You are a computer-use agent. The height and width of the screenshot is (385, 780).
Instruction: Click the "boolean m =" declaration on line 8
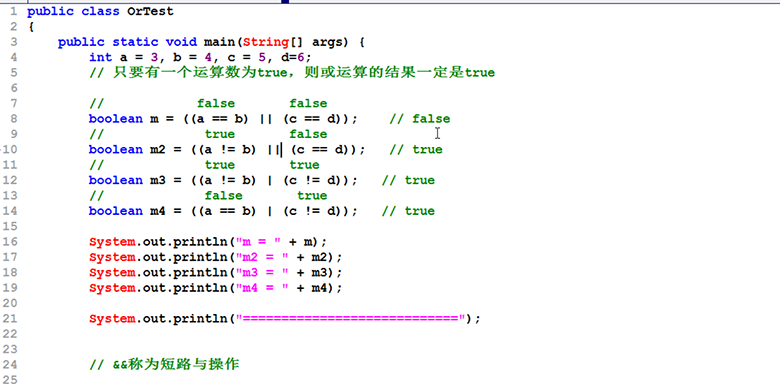pyautogui.click(x=131, y=119)
